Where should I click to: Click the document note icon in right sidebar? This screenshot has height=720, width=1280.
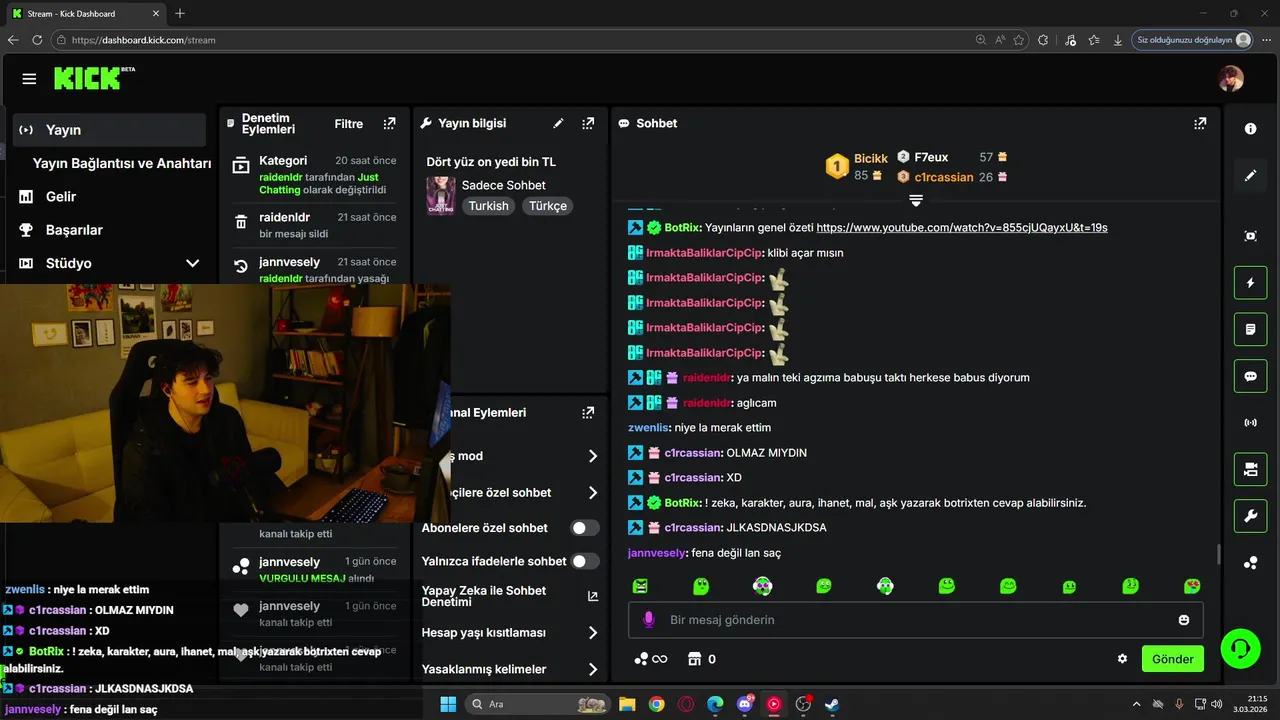click(1250, 329)
